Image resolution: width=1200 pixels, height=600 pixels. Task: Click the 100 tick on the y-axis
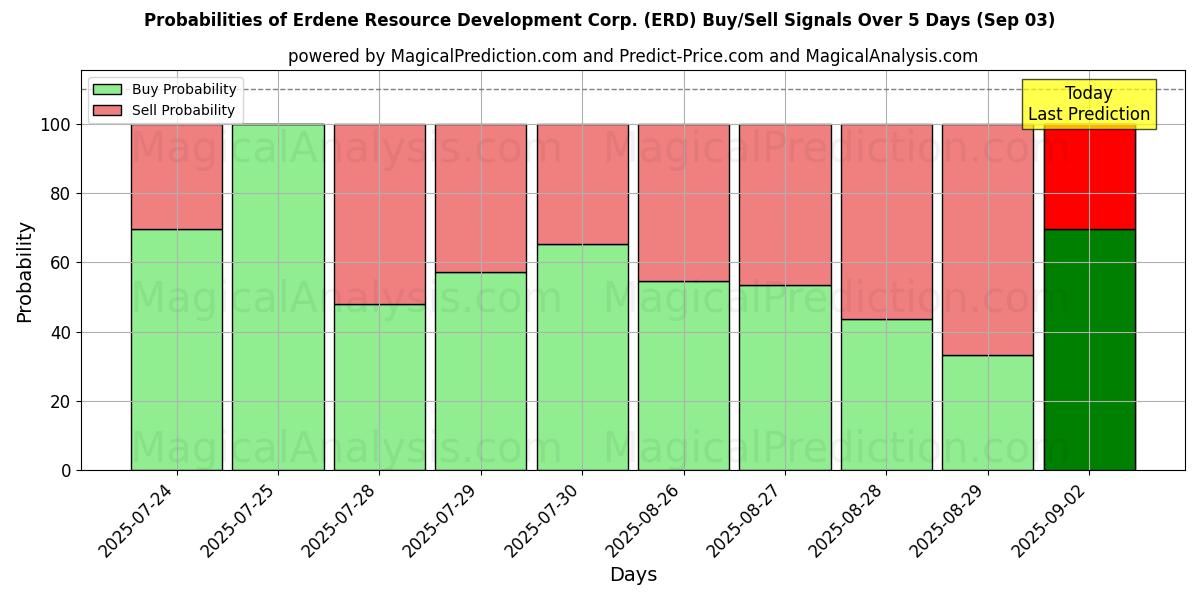coord(55,125)
